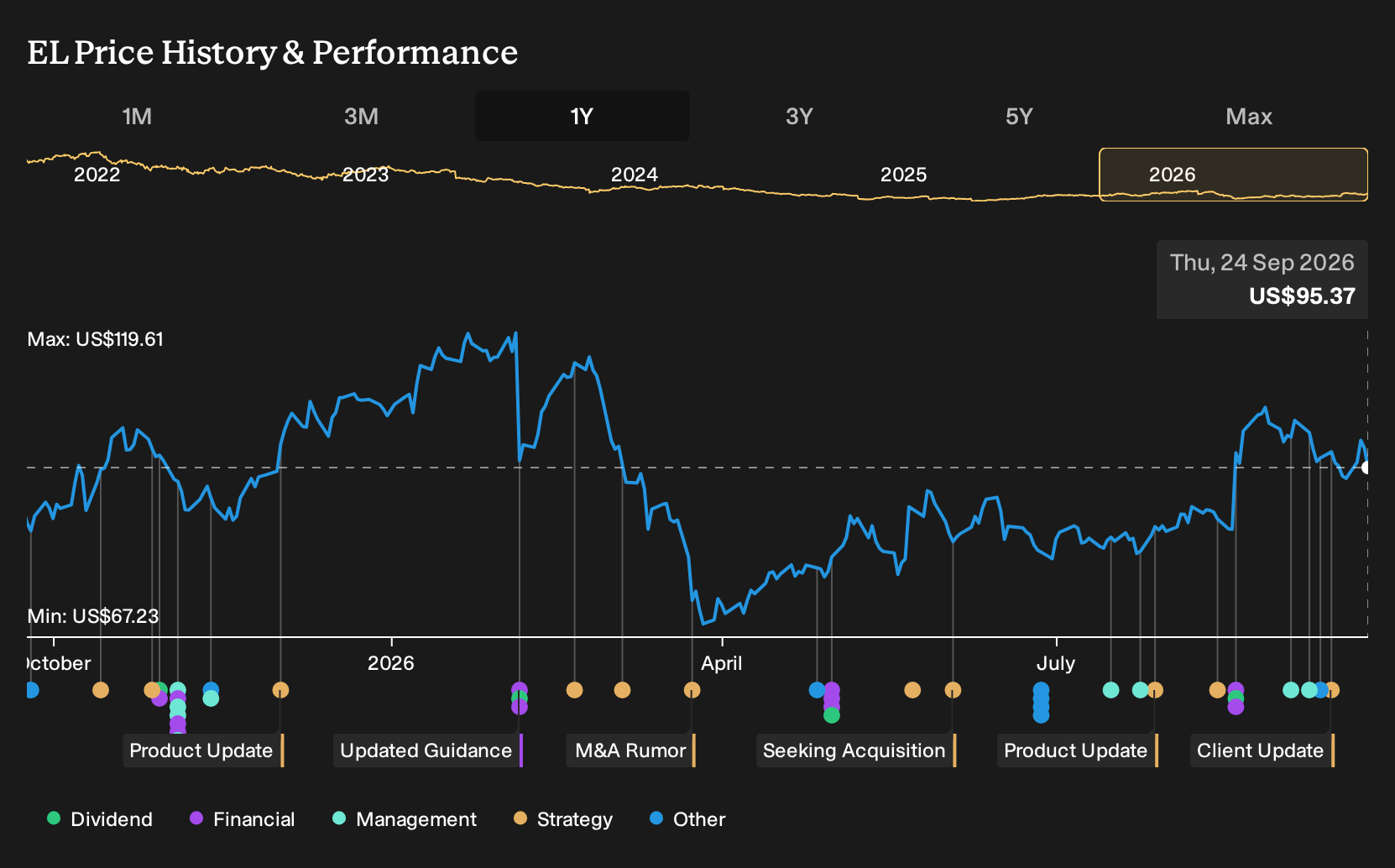Screen dimensions: 1395x868
Task: Toggle the Other legend filter
Action: coord(687,819)
